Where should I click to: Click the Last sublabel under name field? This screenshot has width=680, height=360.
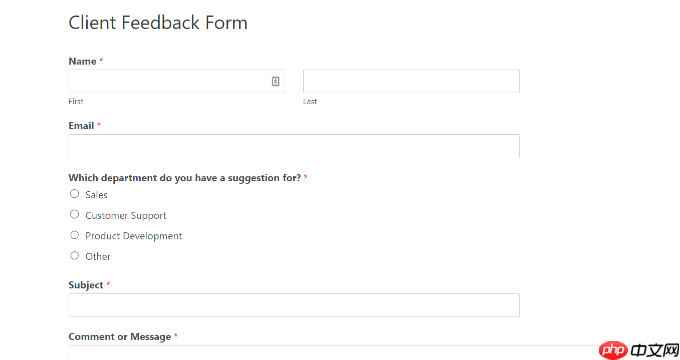pyautogui.click(x=310, y=101)
